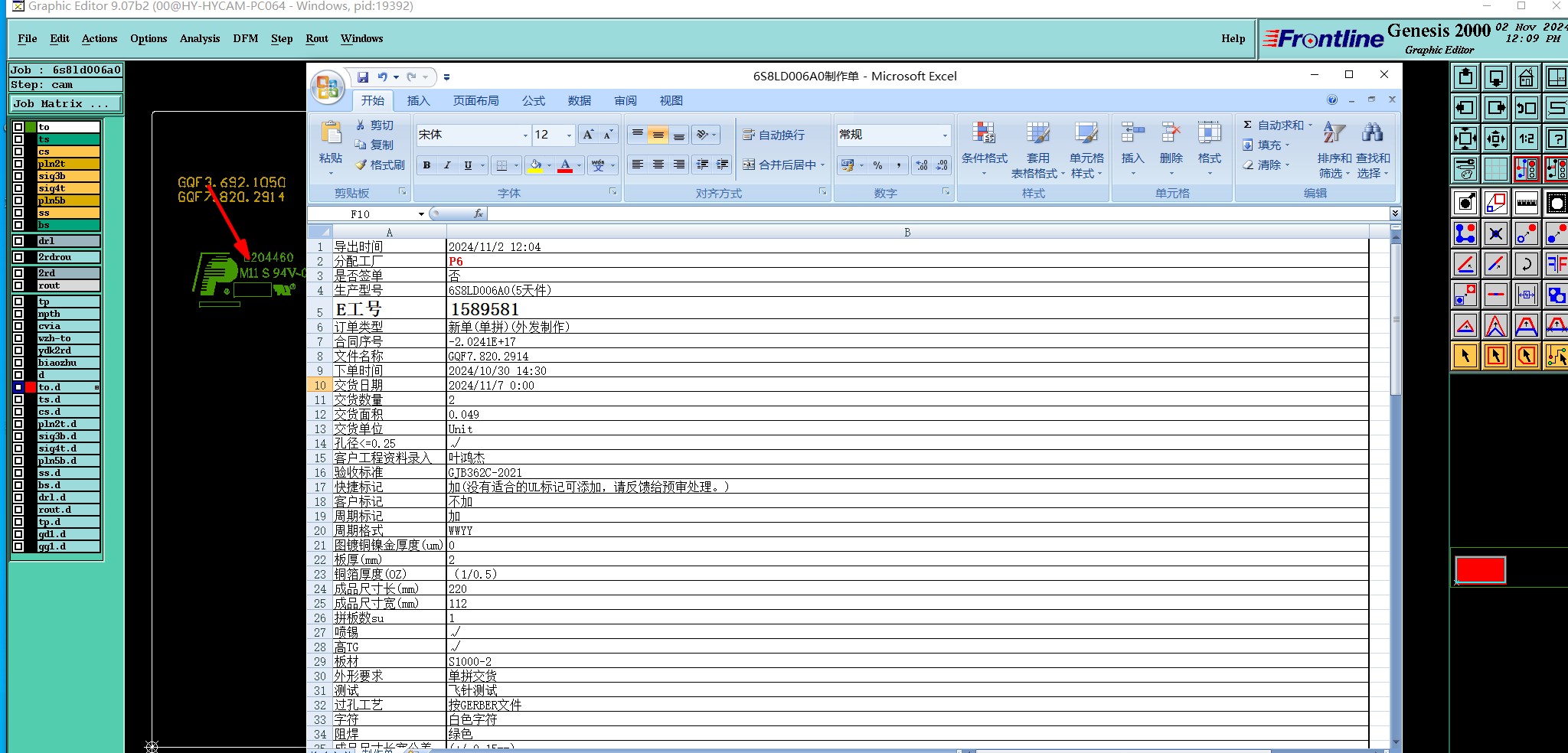
Task: Toggle visibility checkbox of layer to
Action: pyautogui.click(x=18, y=127)
